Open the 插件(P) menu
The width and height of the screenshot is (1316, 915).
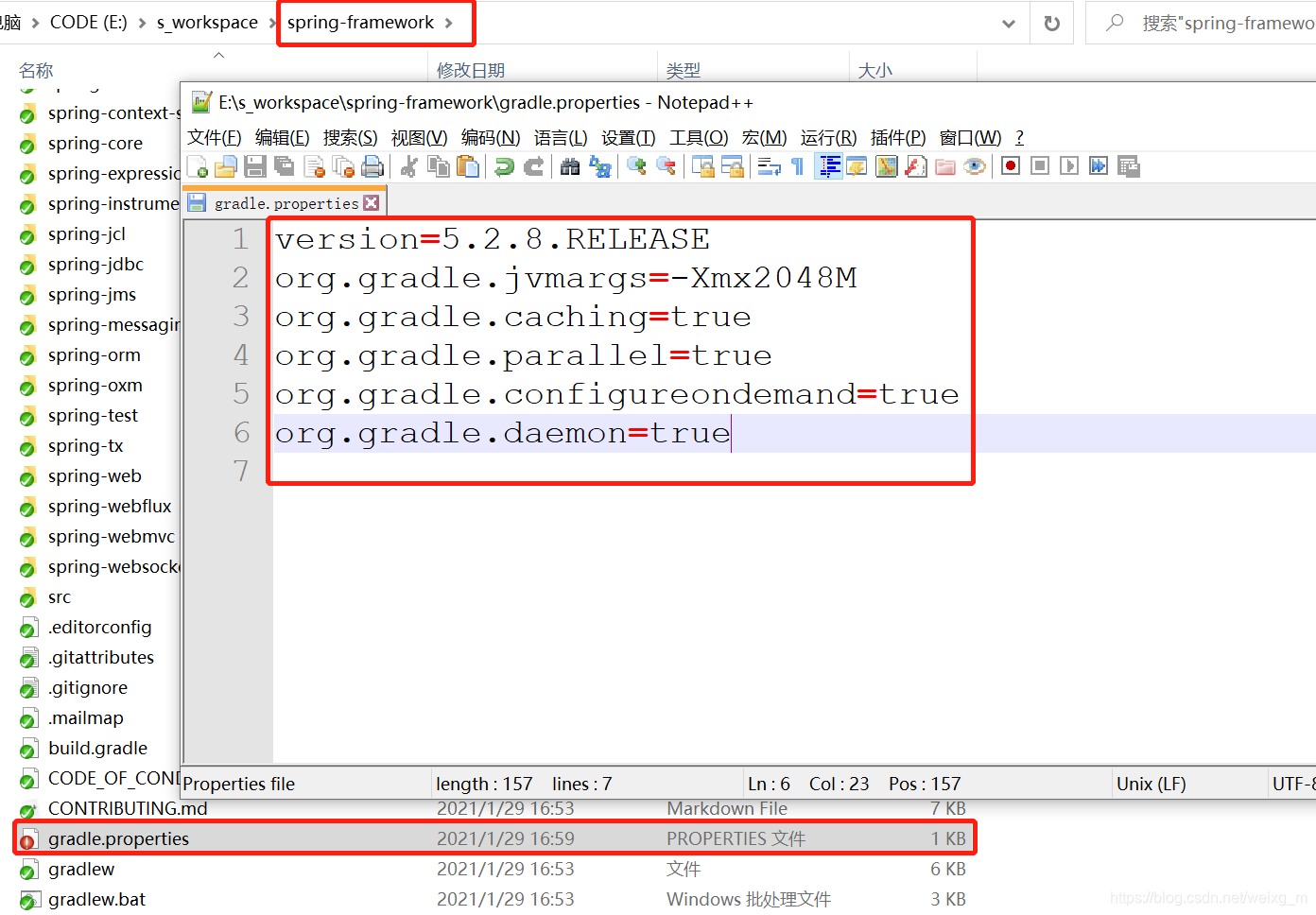point(898,138)
